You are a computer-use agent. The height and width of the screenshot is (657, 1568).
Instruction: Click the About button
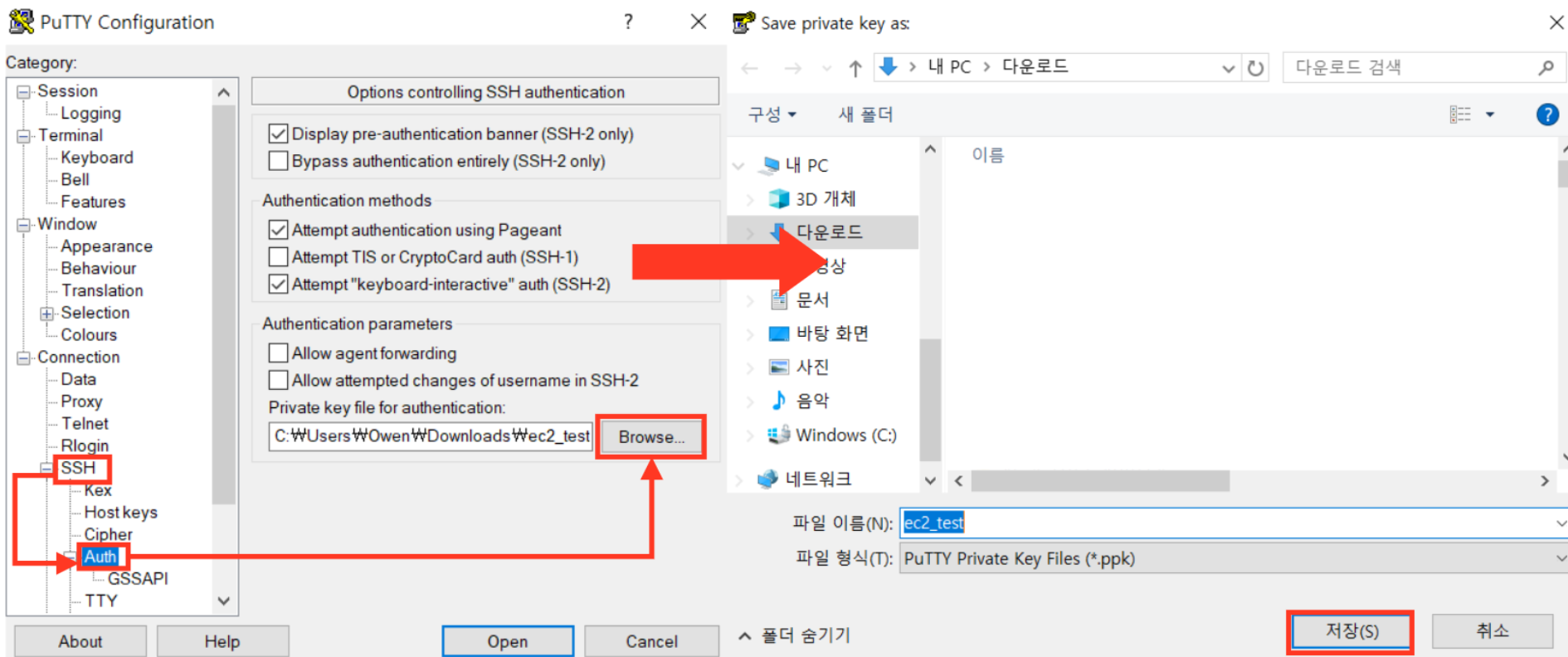pos(80,641)
